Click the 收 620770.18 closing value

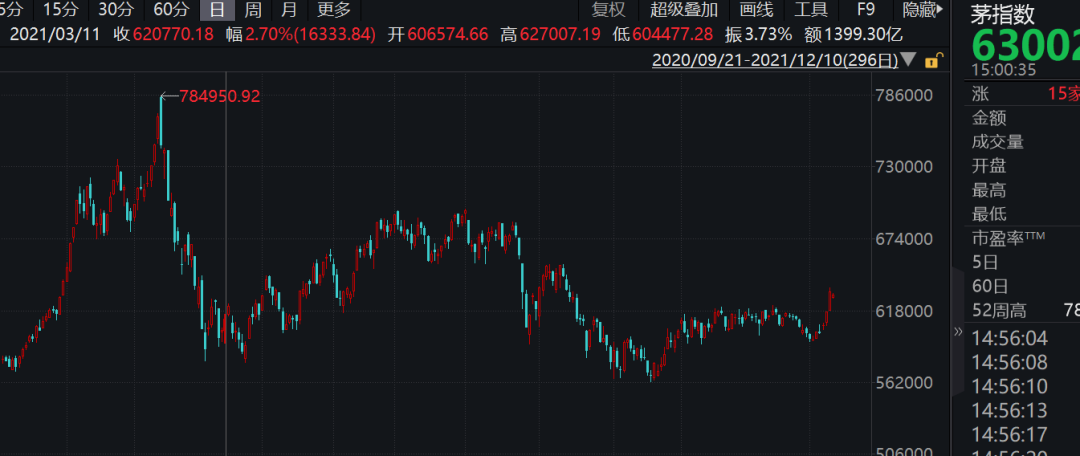coord(164,34)
